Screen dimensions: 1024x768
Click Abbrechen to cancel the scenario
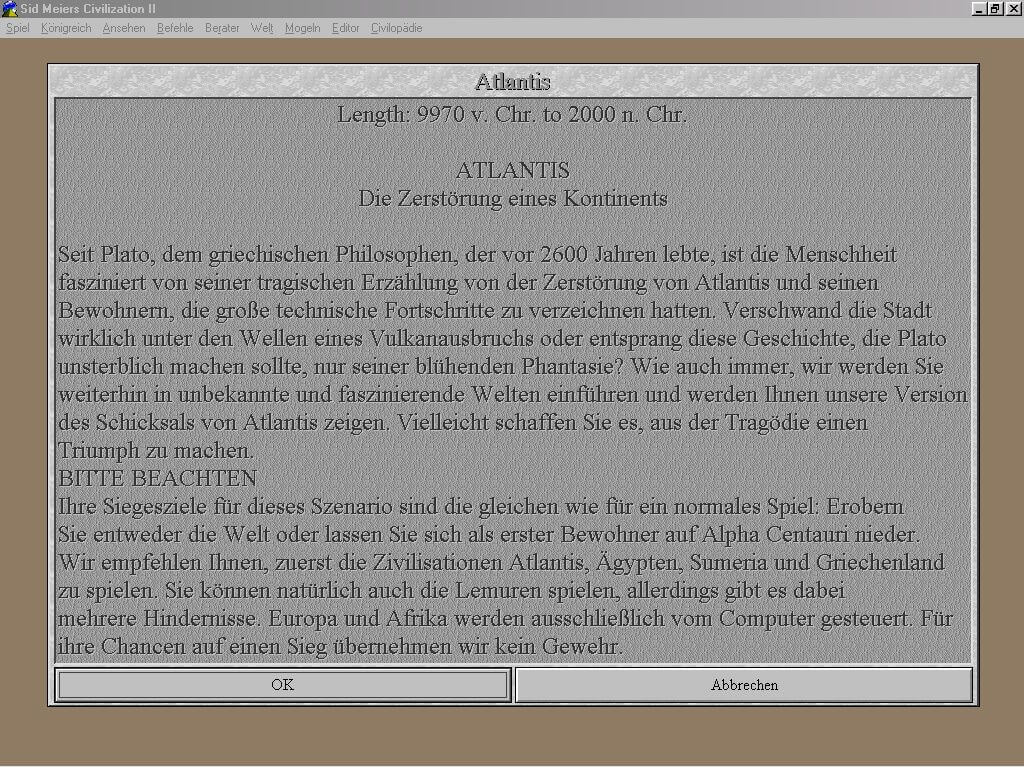click(x=744, y=685)
